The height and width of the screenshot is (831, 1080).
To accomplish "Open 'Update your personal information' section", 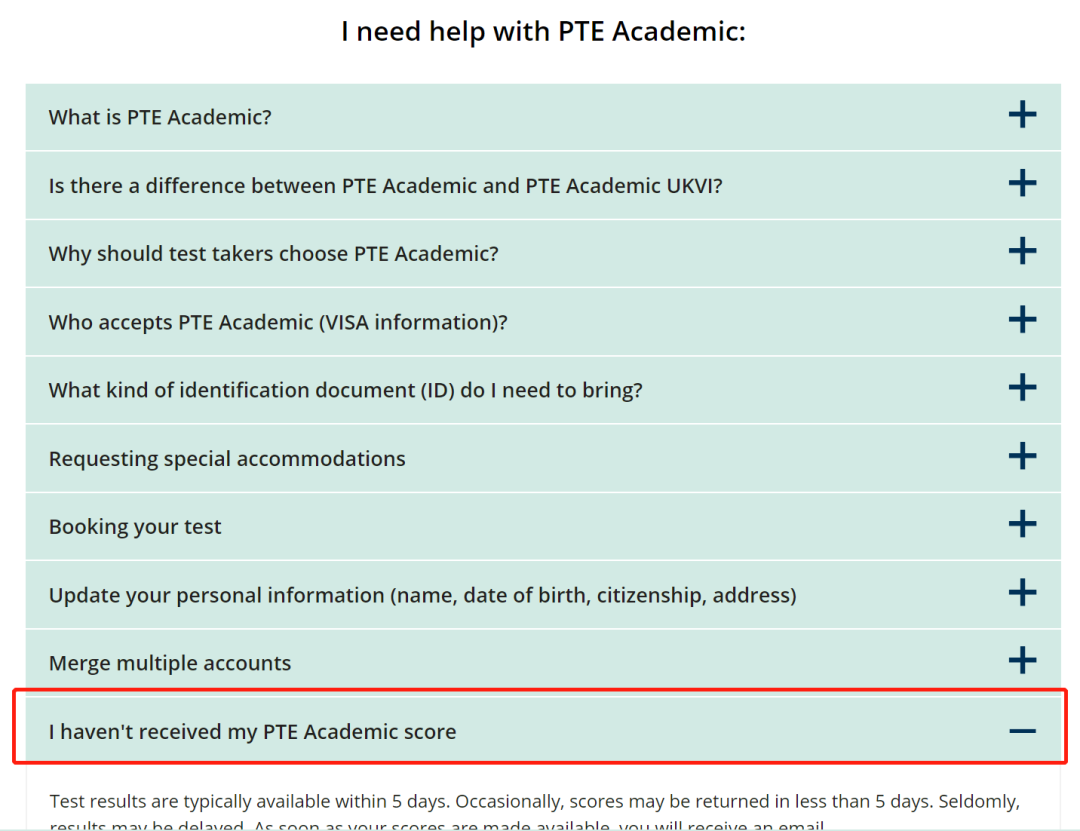I will click(x=422, y=595).
